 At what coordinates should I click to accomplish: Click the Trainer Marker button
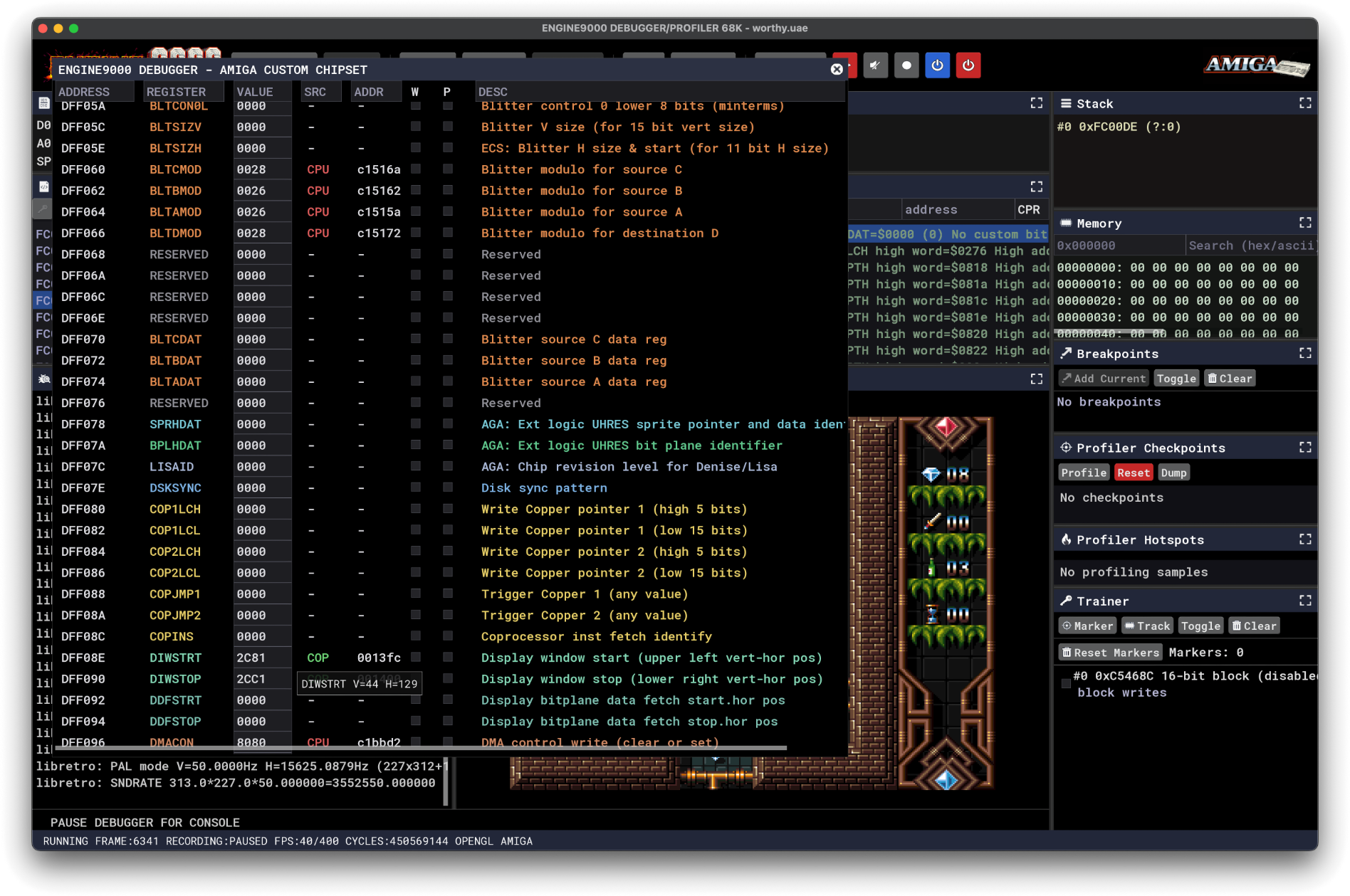[x=1087, y=626]
